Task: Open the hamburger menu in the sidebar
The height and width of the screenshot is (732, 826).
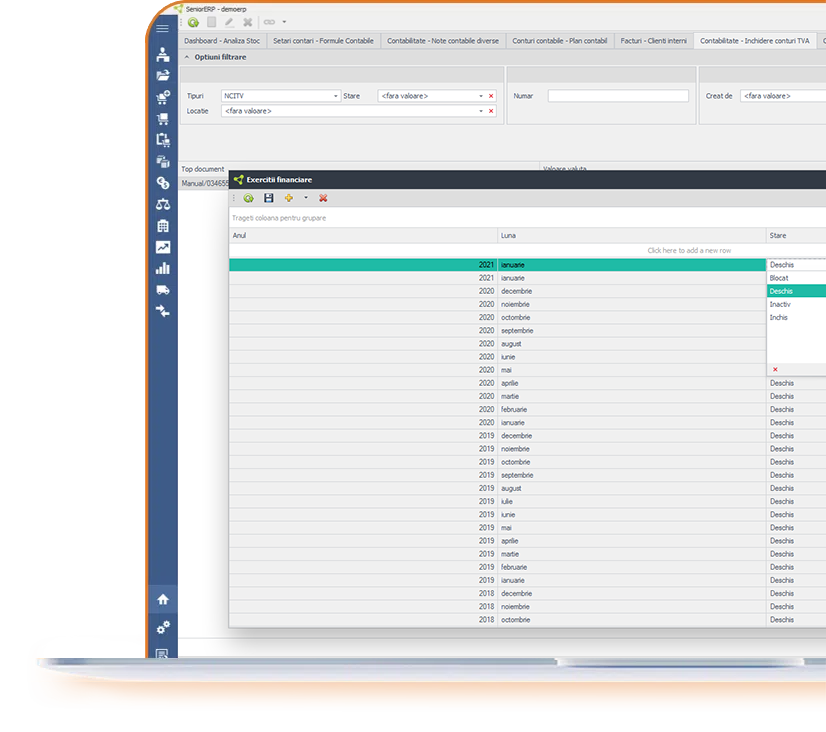Action: [x=163, y=29]
